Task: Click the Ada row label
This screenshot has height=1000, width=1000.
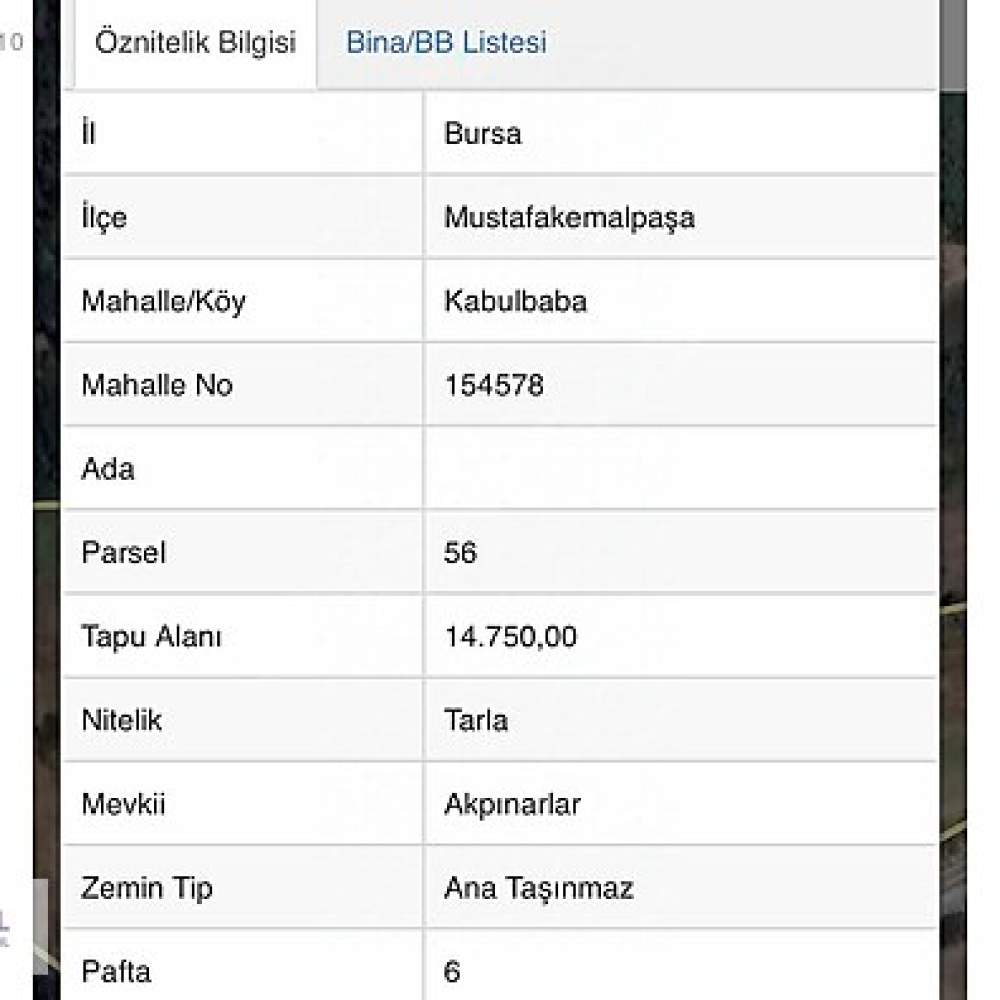Action: pyautogui.click(x=108, y=469)
